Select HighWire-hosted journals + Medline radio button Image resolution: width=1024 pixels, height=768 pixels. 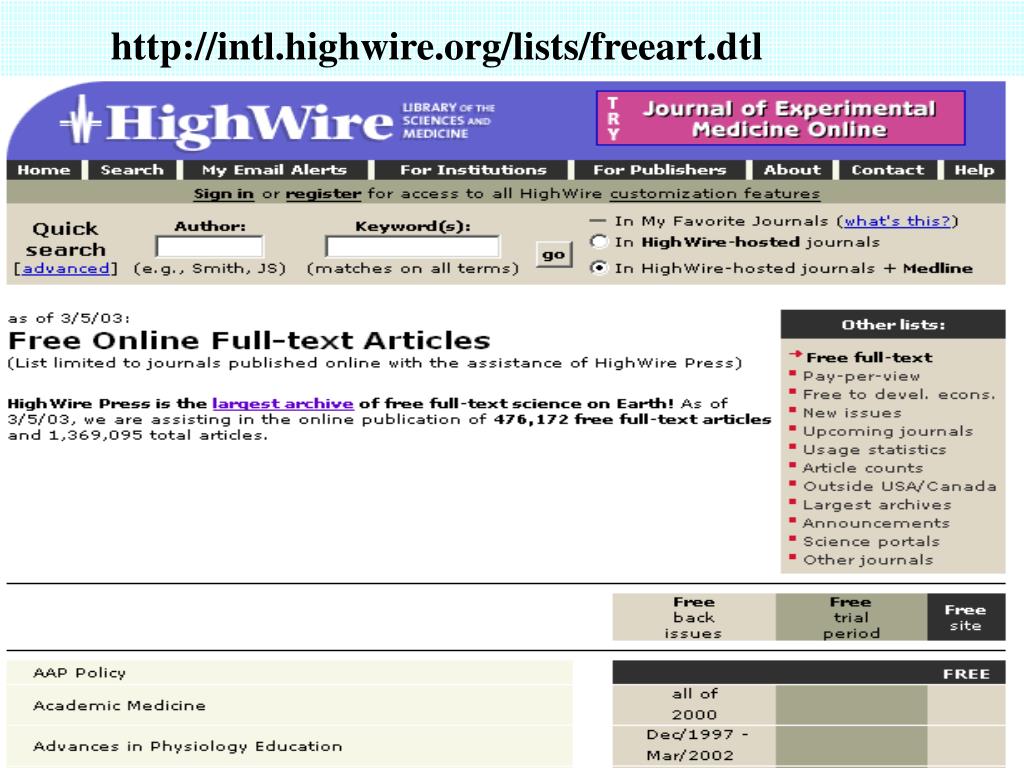(598, 268)
